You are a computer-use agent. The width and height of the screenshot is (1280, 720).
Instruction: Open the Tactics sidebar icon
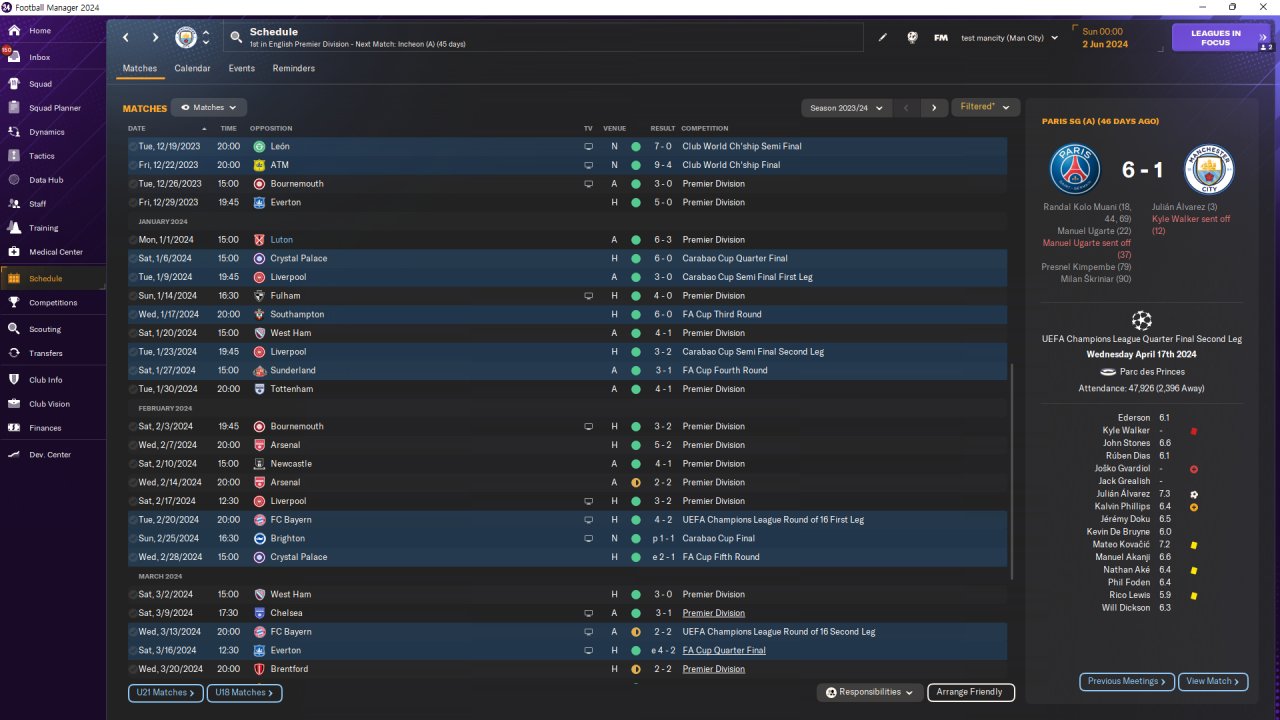pyautogui.click(x=14, y=156)
